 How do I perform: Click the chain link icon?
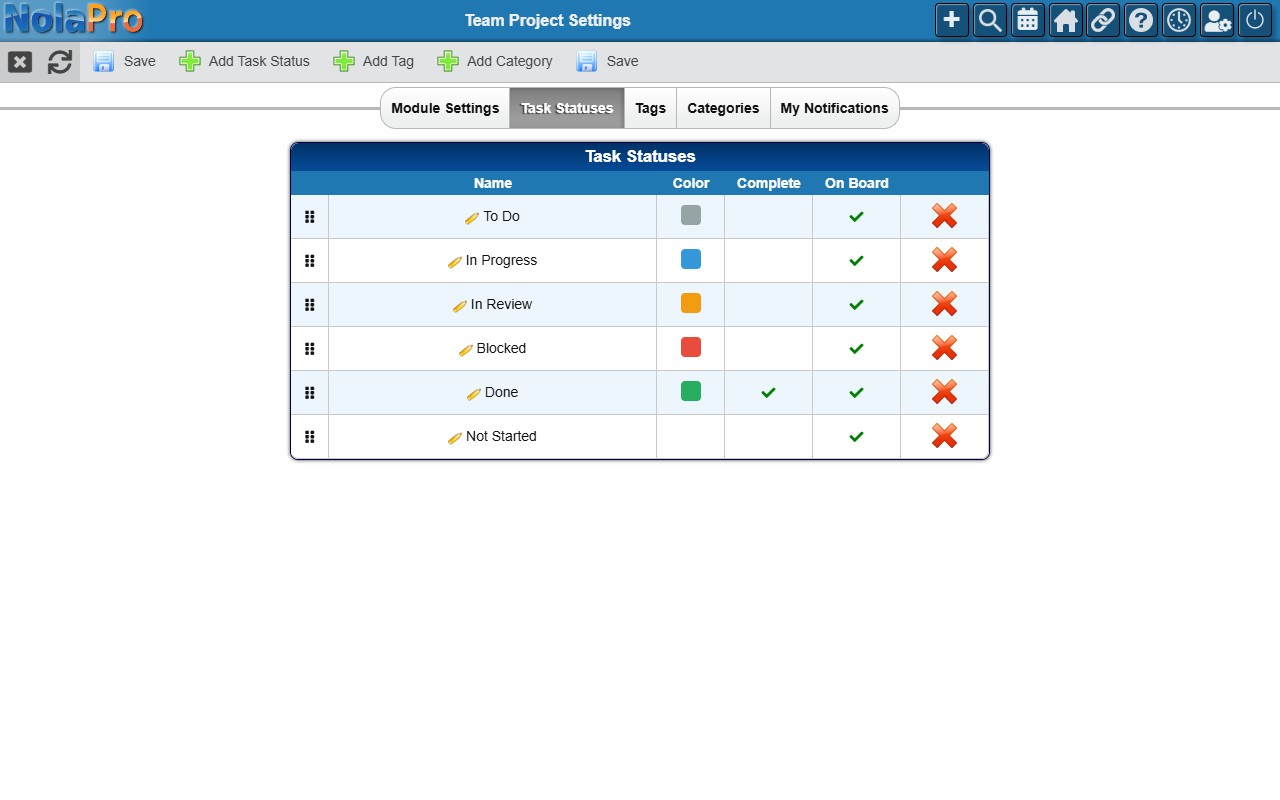tap(1103, 20)
